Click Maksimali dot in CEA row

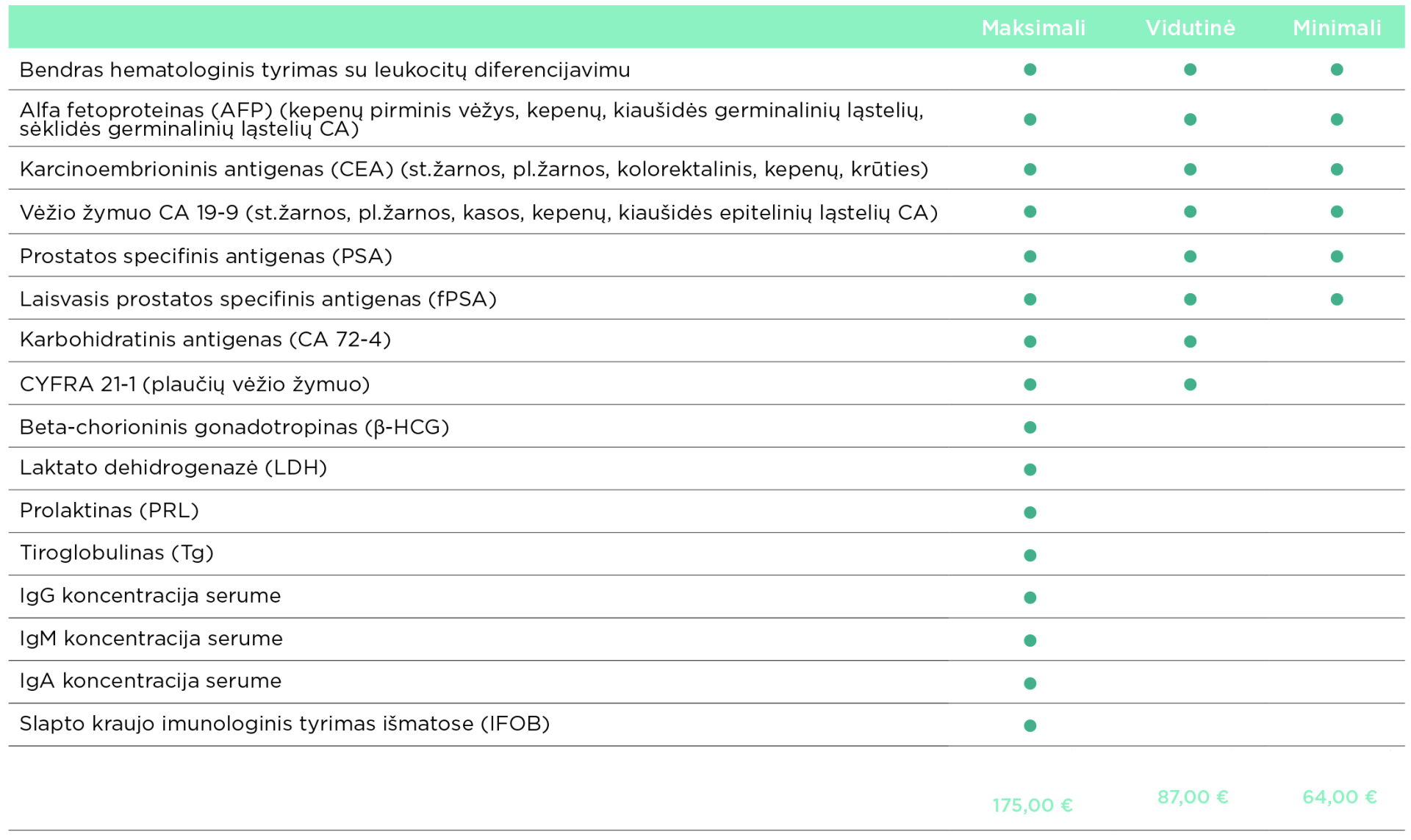[x=1030, y=170]
